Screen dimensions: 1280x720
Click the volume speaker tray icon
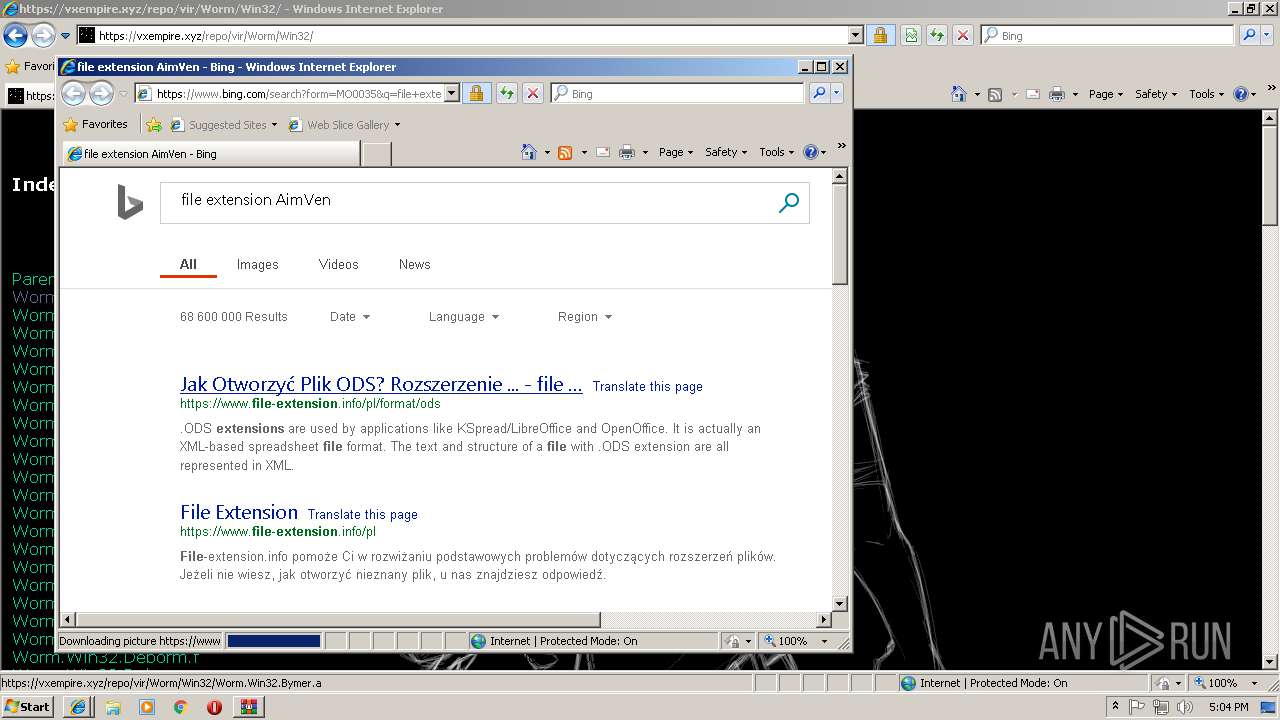(1185, 707)
